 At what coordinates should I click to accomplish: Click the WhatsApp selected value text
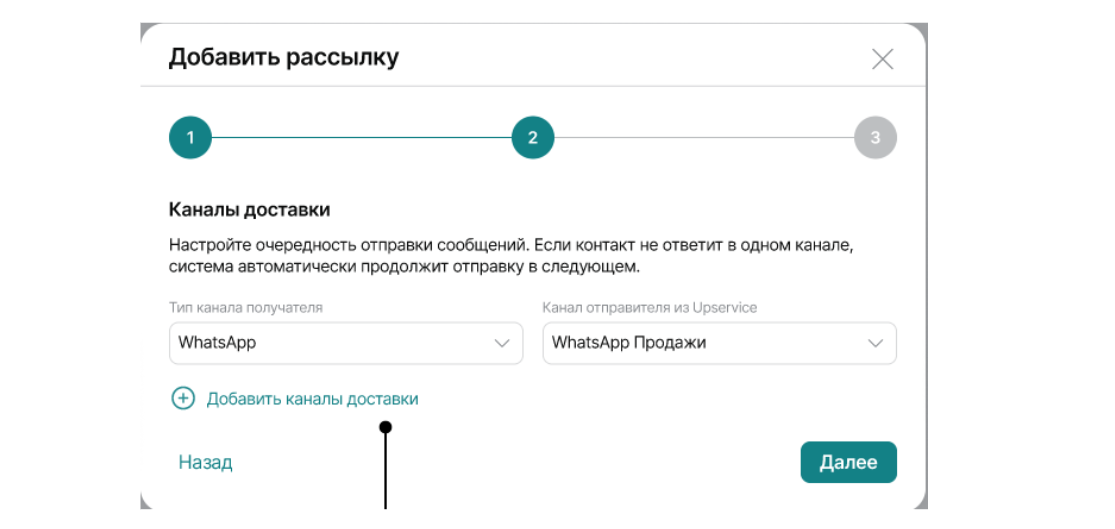(217, 343)
